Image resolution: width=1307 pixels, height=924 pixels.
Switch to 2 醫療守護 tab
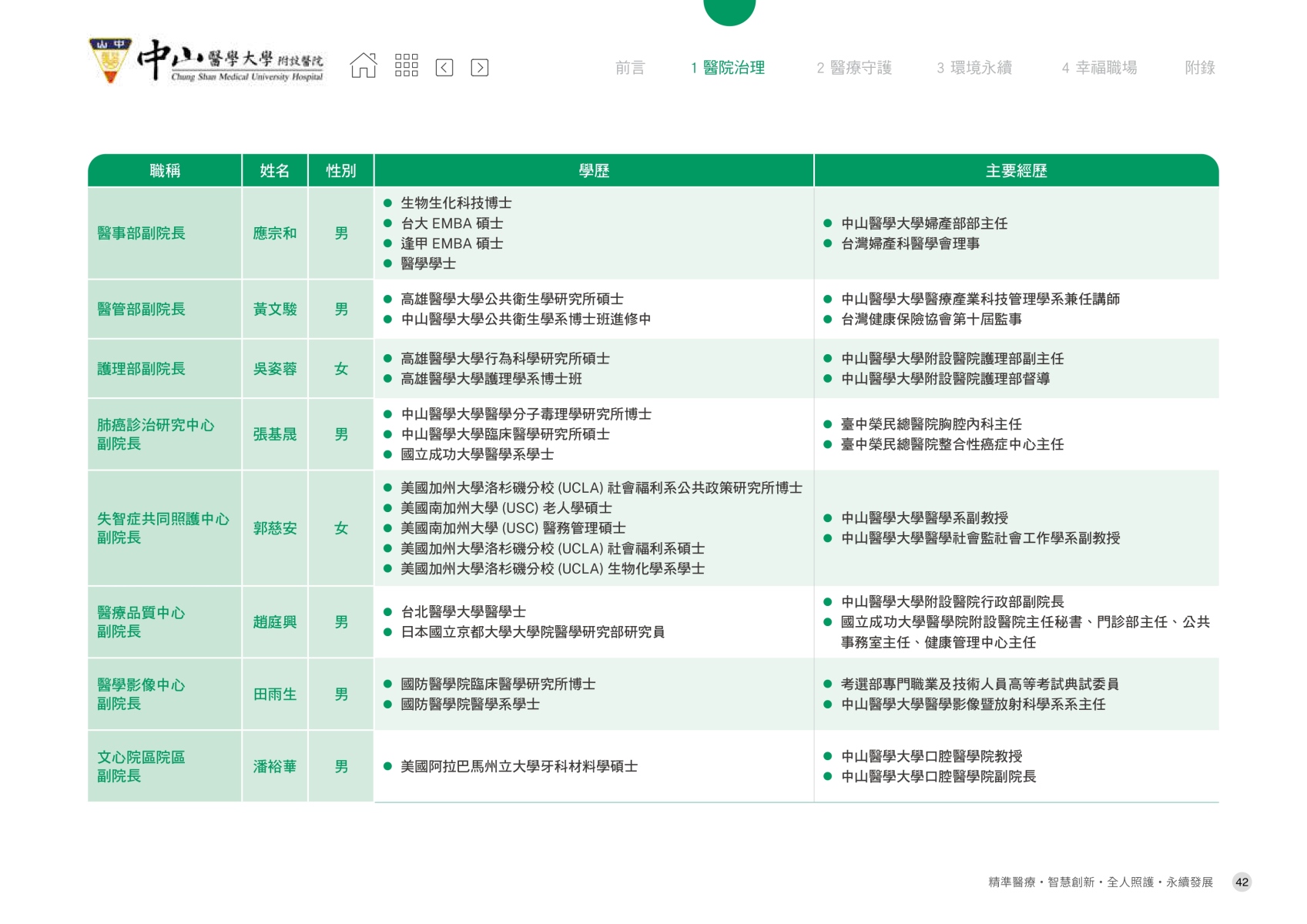(x=854, y=68)
